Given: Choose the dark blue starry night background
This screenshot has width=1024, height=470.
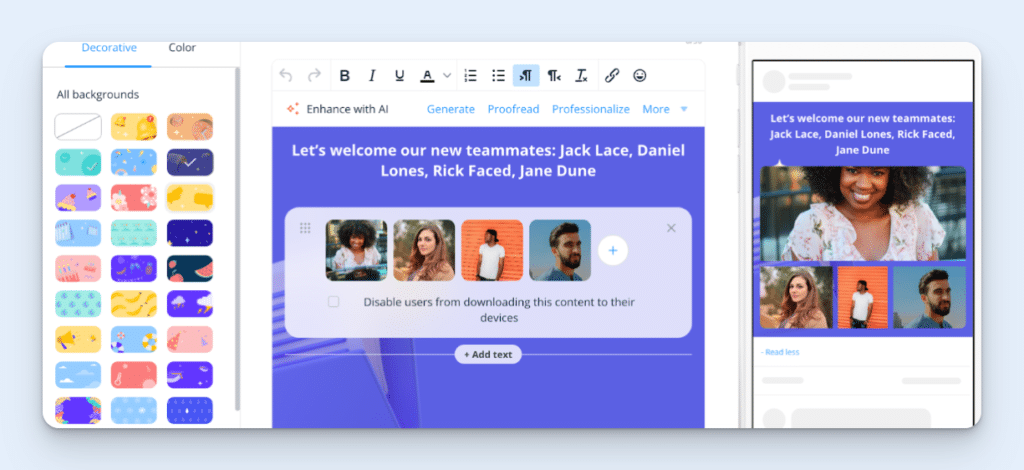Looking at the screenshot, I should [x=190, y=232].
